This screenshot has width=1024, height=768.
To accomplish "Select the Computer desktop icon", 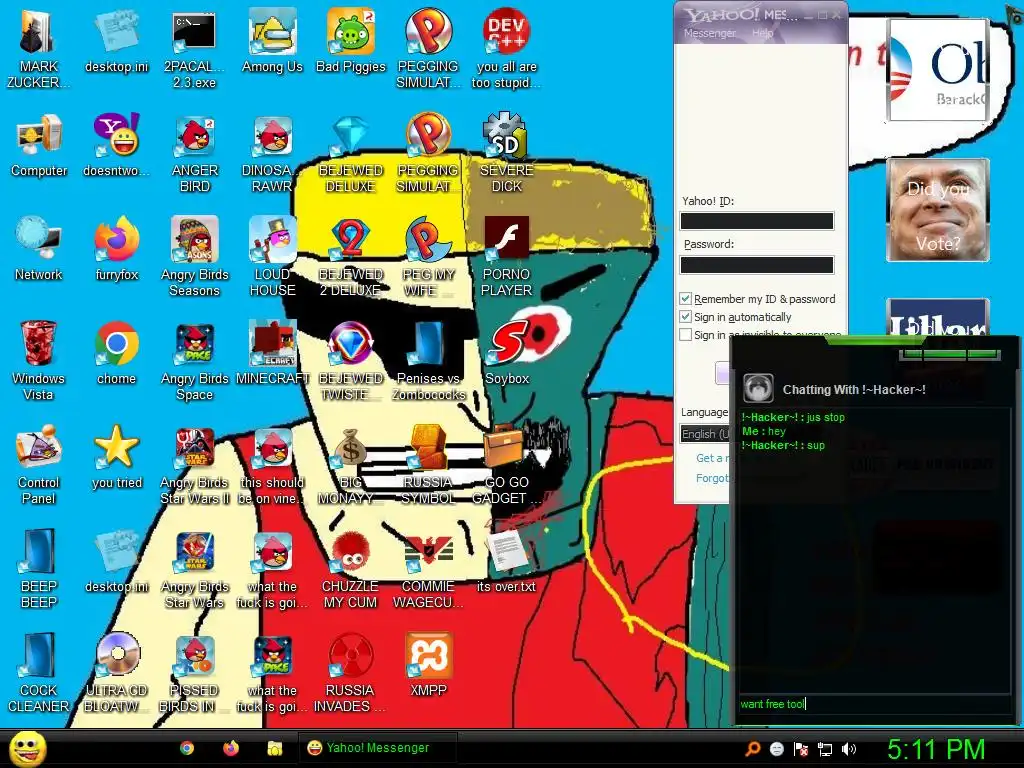I will [x=39, y=145].
